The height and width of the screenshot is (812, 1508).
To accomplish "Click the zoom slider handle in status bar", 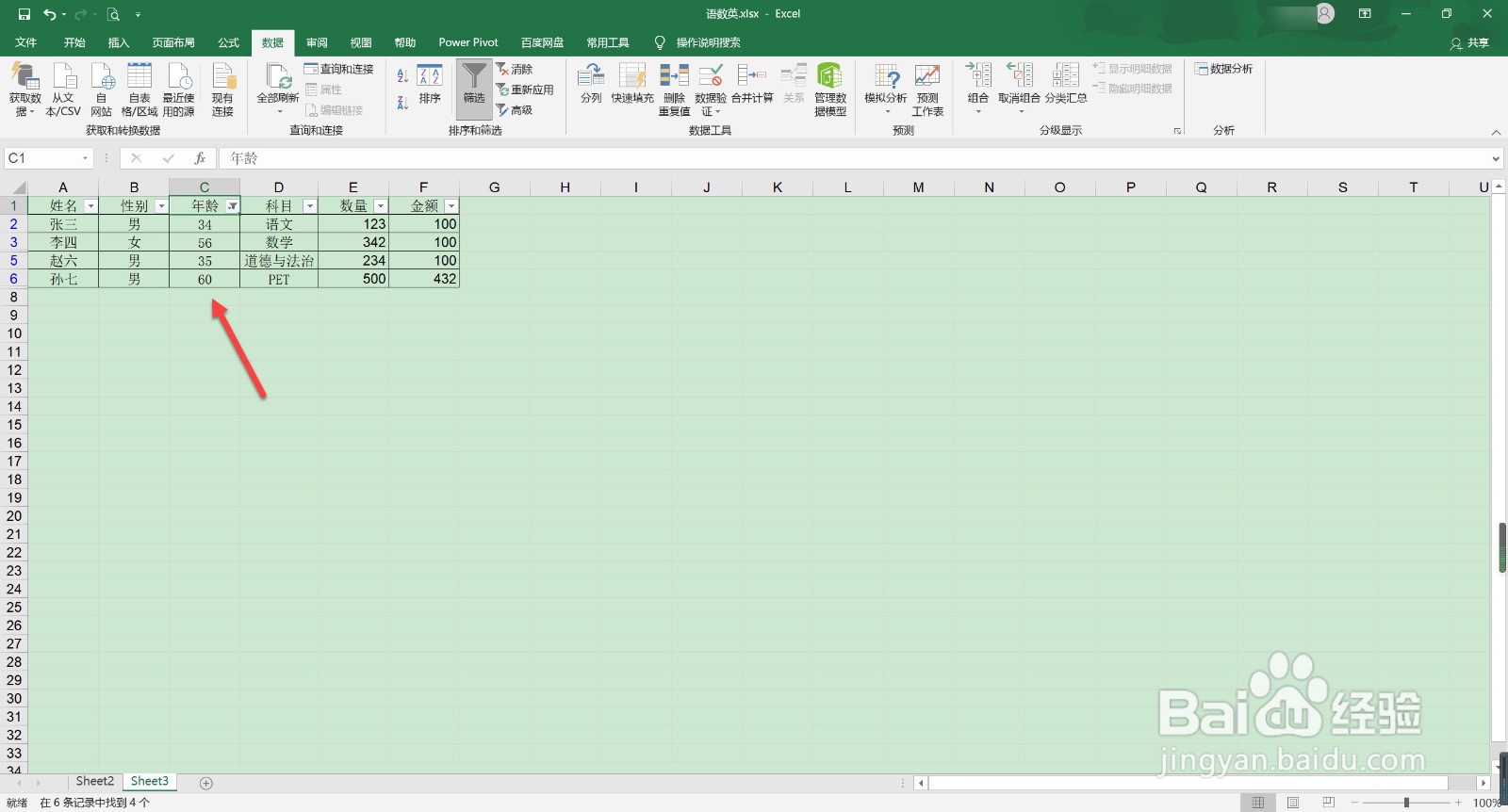I will 1406,803.
